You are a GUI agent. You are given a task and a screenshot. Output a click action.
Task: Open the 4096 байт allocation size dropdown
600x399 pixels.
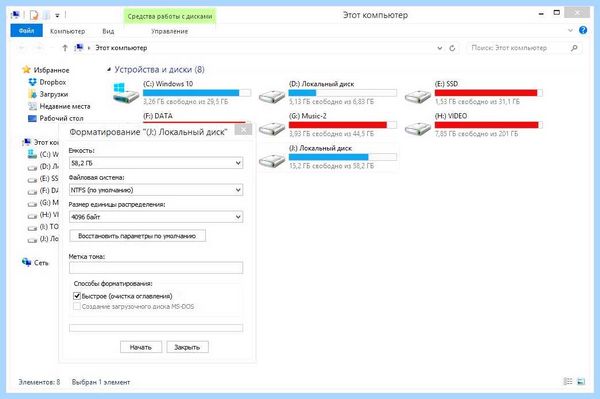coord(156,217)
